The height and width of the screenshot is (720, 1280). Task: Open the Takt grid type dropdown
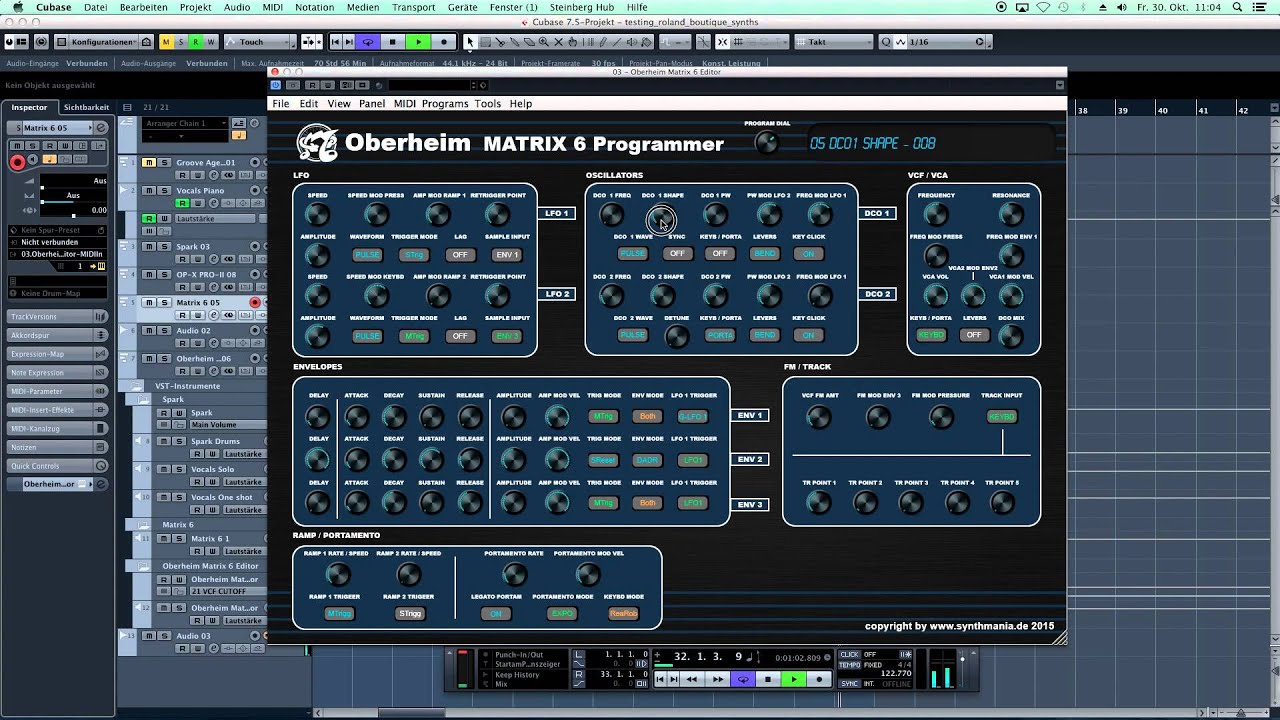(x=834, y=42)
